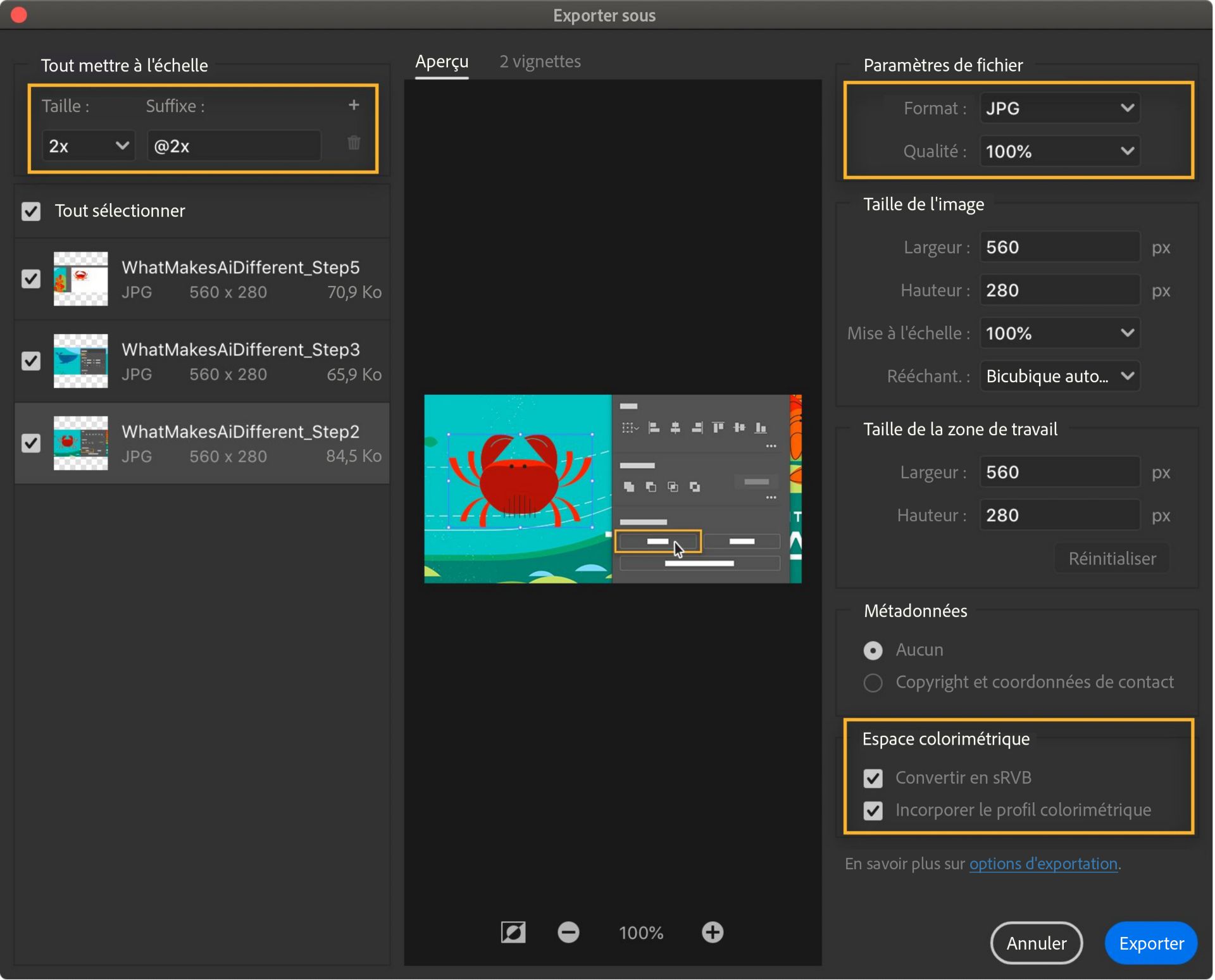1215x980 pixels.
Task: Click the zoom out minus icon
Action: point(568,932)
